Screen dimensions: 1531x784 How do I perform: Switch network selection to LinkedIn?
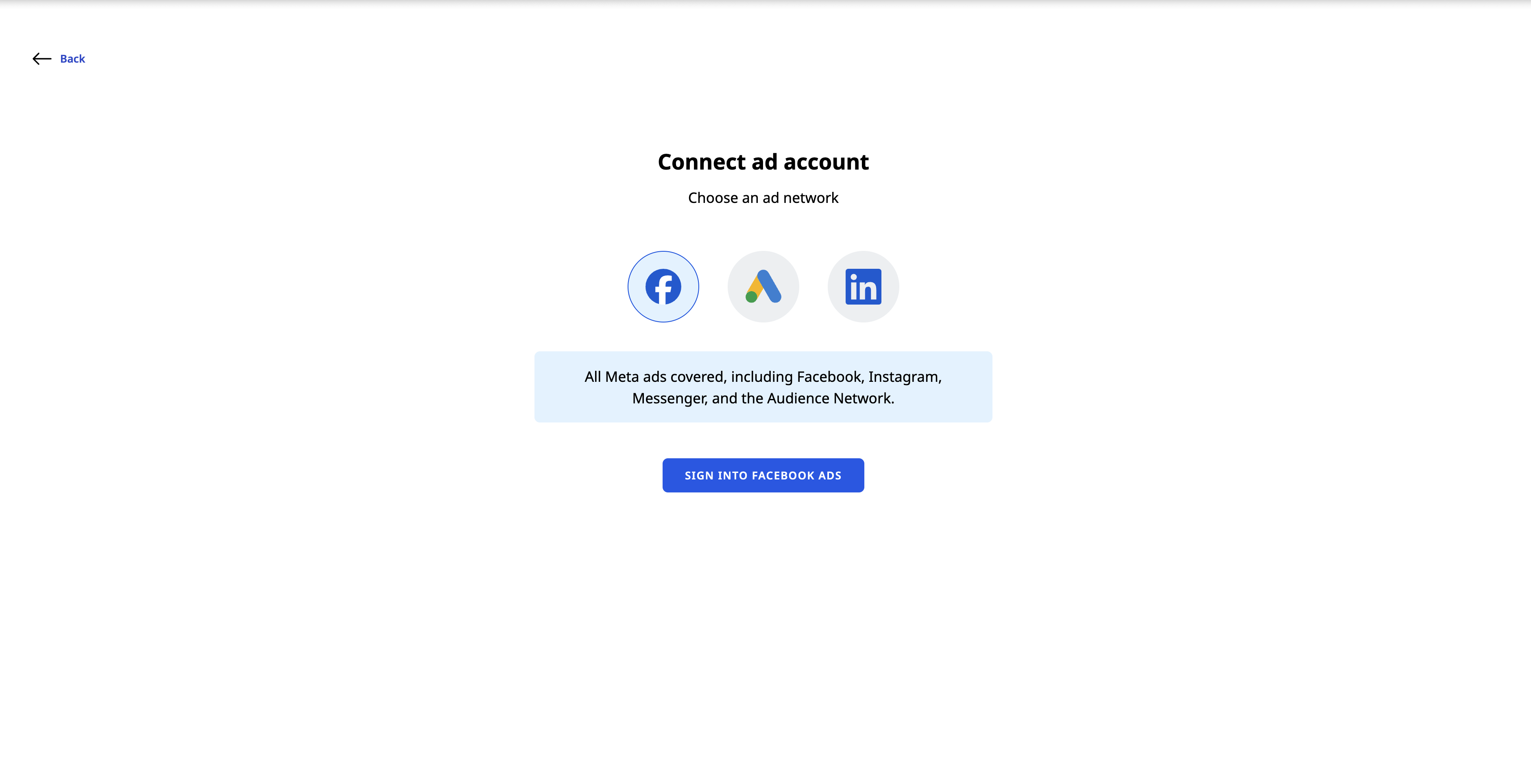click(x=863, y=287)
